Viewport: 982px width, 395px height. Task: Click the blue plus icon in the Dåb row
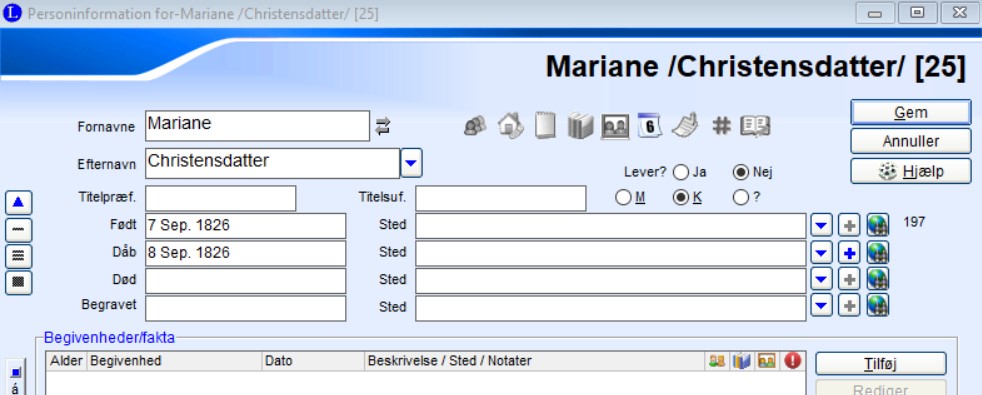(x=849, y=253)
